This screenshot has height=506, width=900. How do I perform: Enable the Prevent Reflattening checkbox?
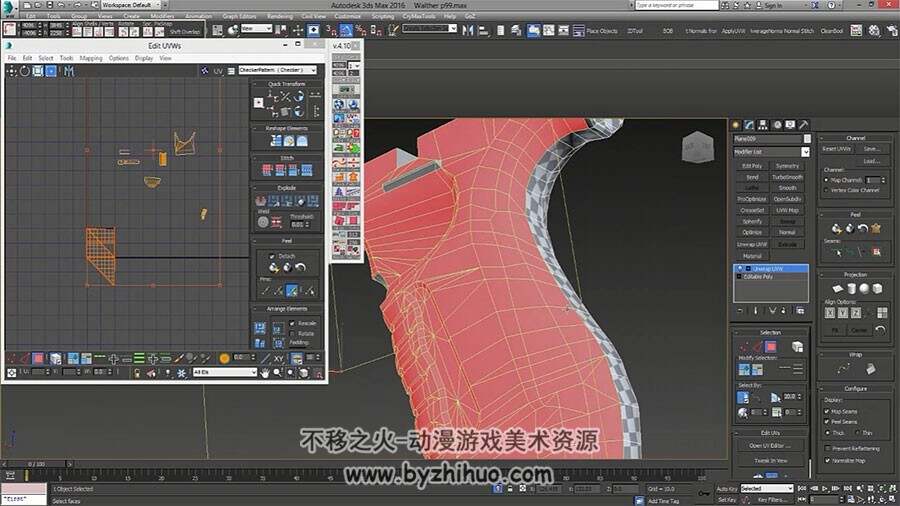(827, 448)
